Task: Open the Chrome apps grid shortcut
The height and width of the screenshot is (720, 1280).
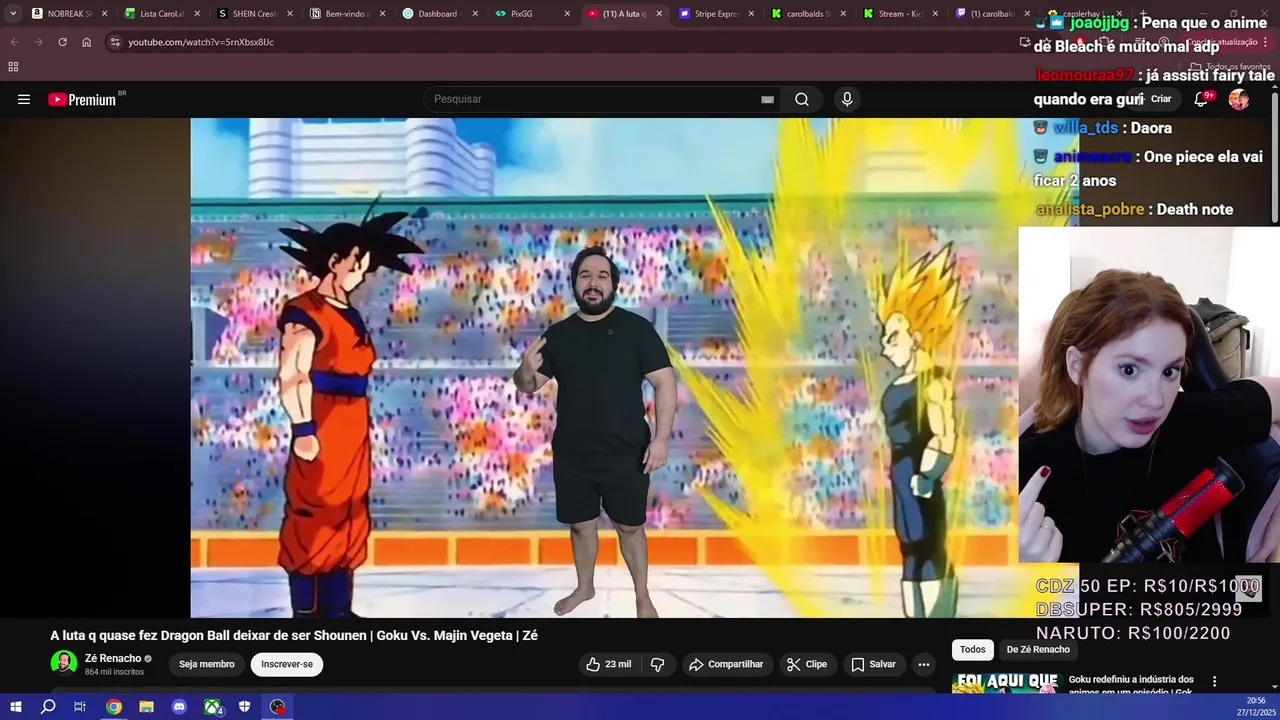Action: coord(13,67)
